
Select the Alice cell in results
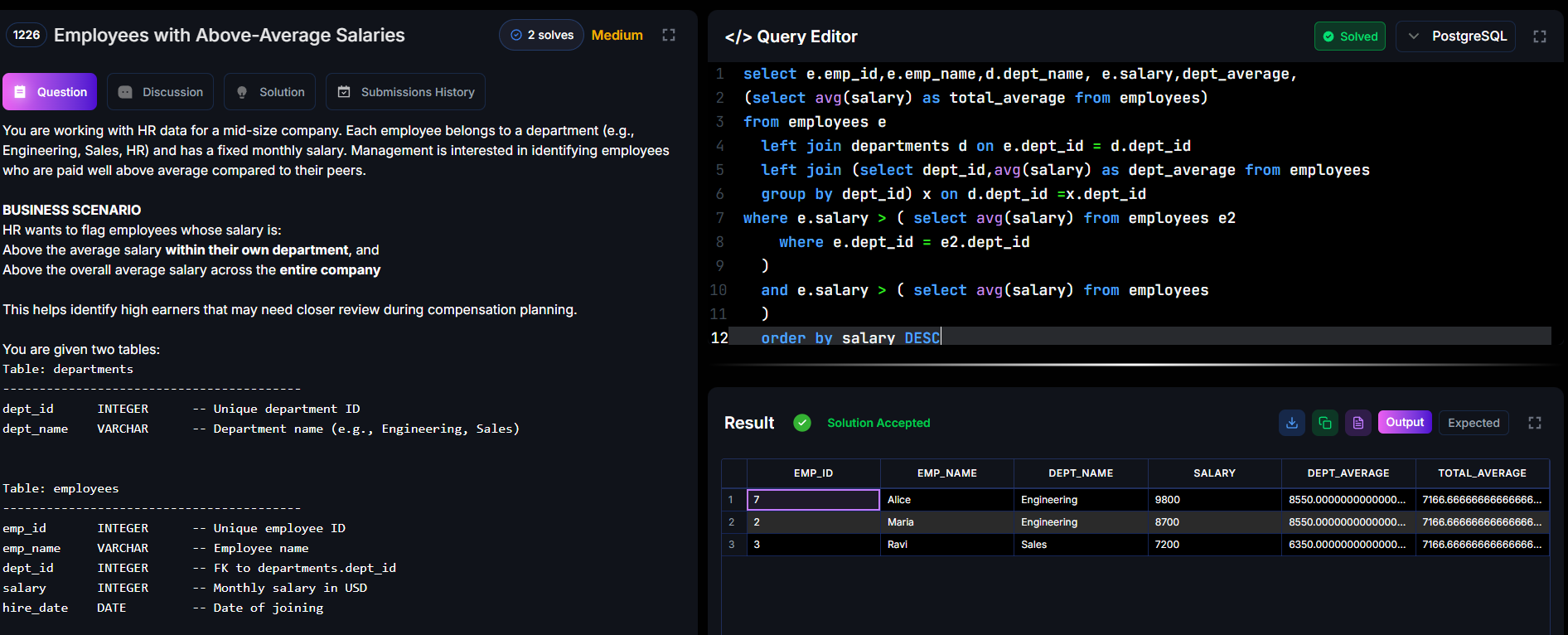pyautogui.click(x=947, y=500)
